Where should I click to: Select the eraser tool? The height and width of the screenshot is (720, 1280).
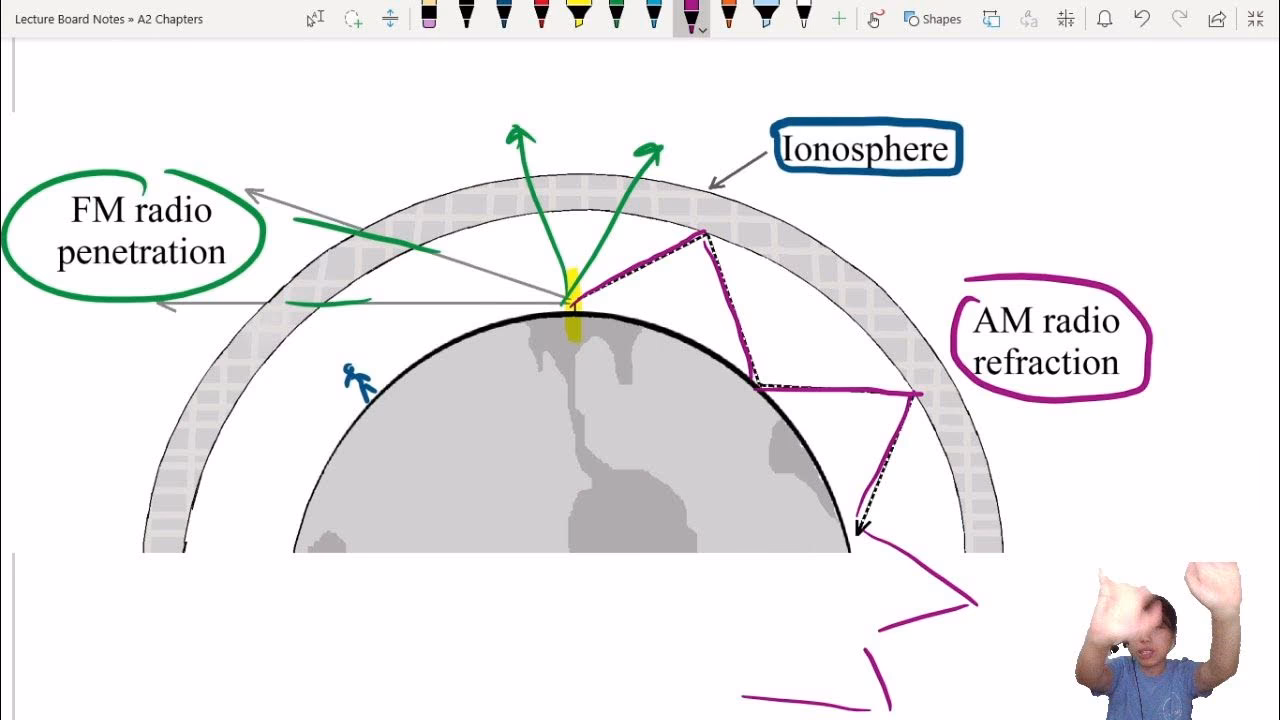[430, 18]
